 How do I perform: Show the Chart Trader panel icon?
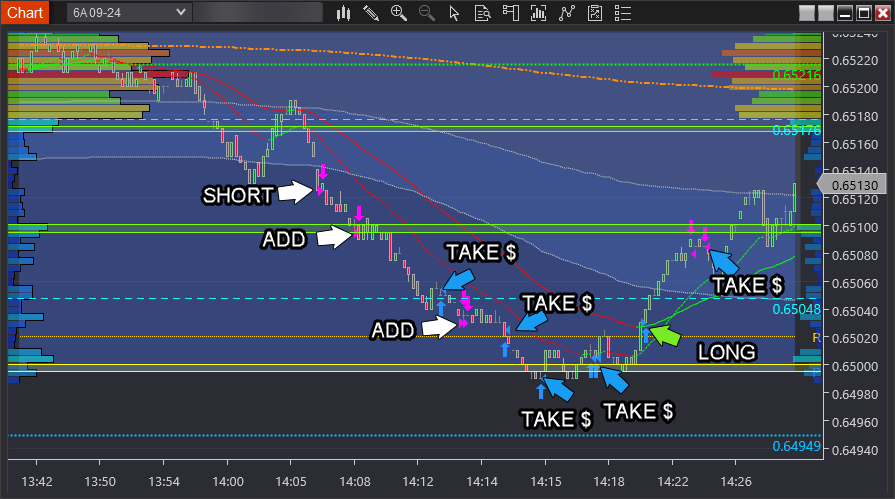tap(511, 13)
